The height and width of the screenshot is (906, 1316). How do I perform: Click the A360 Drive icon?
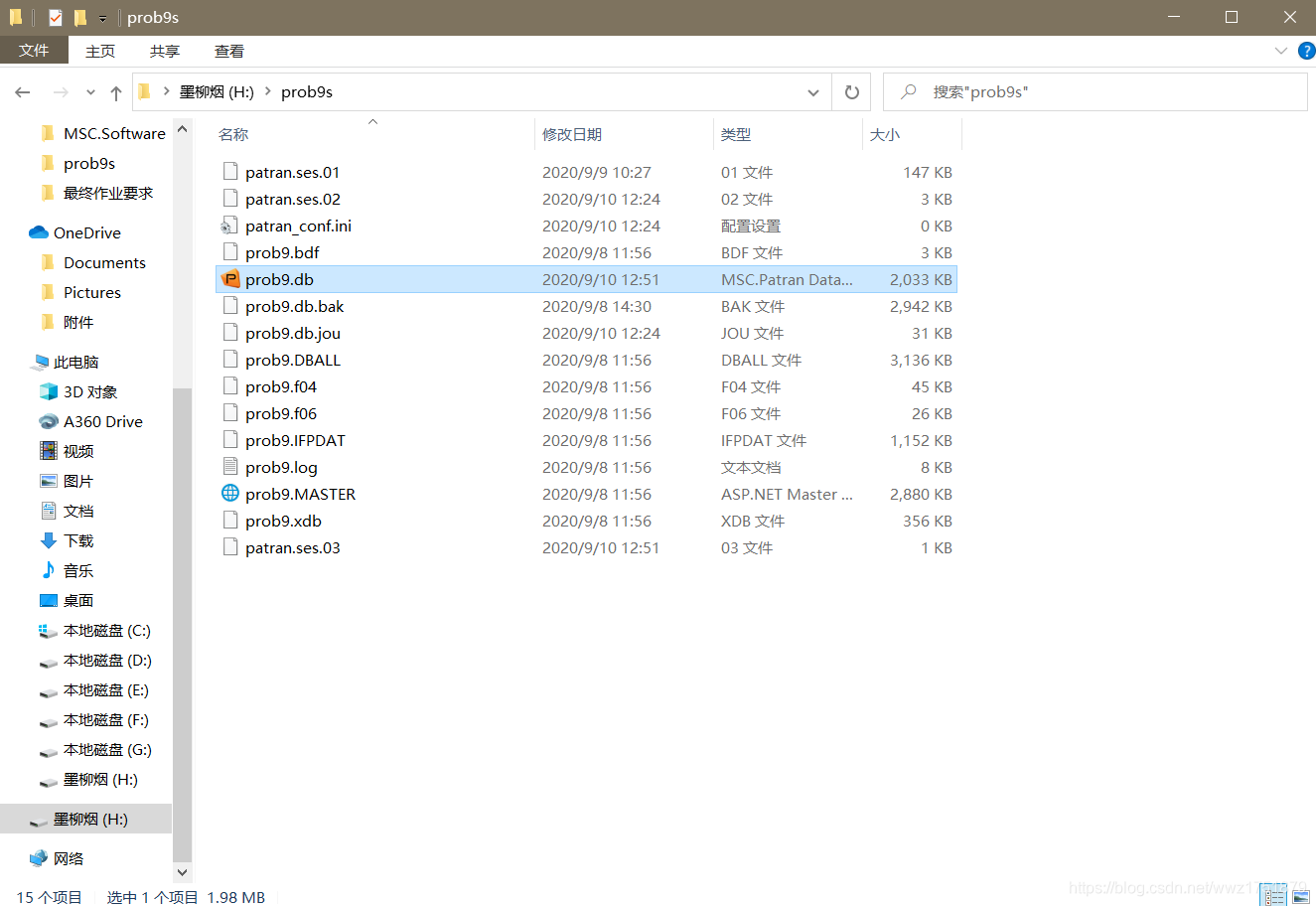tap(49, 421)
